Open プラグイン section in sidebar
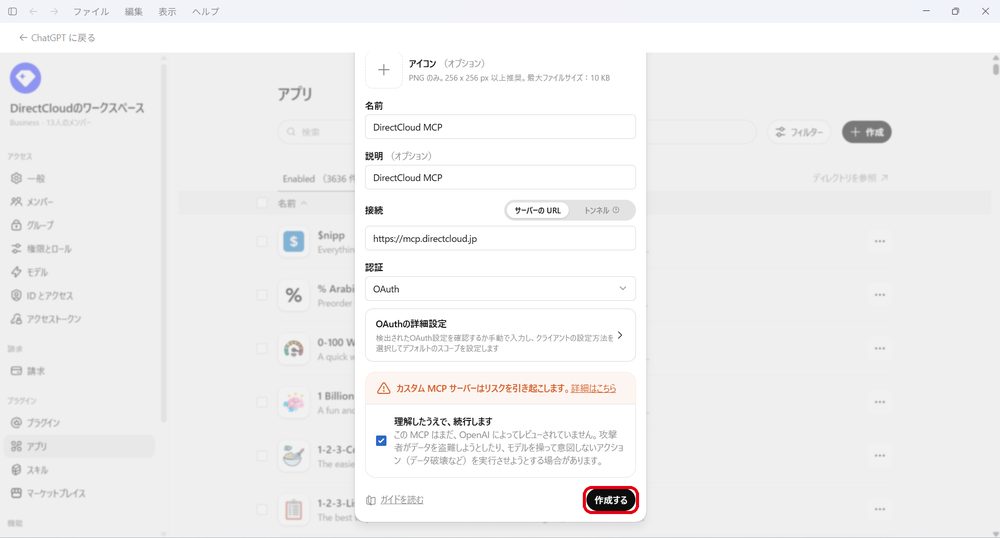 (80, 423)
